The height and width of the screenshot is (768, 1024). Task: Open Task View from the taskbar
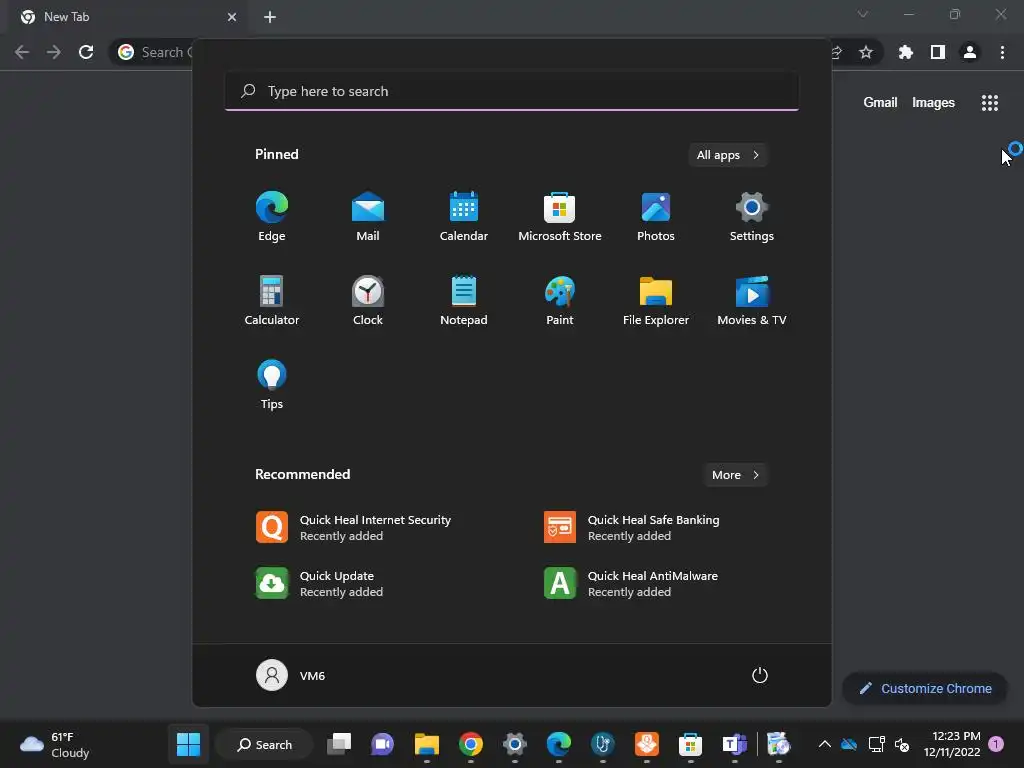(x=339, y=744)
